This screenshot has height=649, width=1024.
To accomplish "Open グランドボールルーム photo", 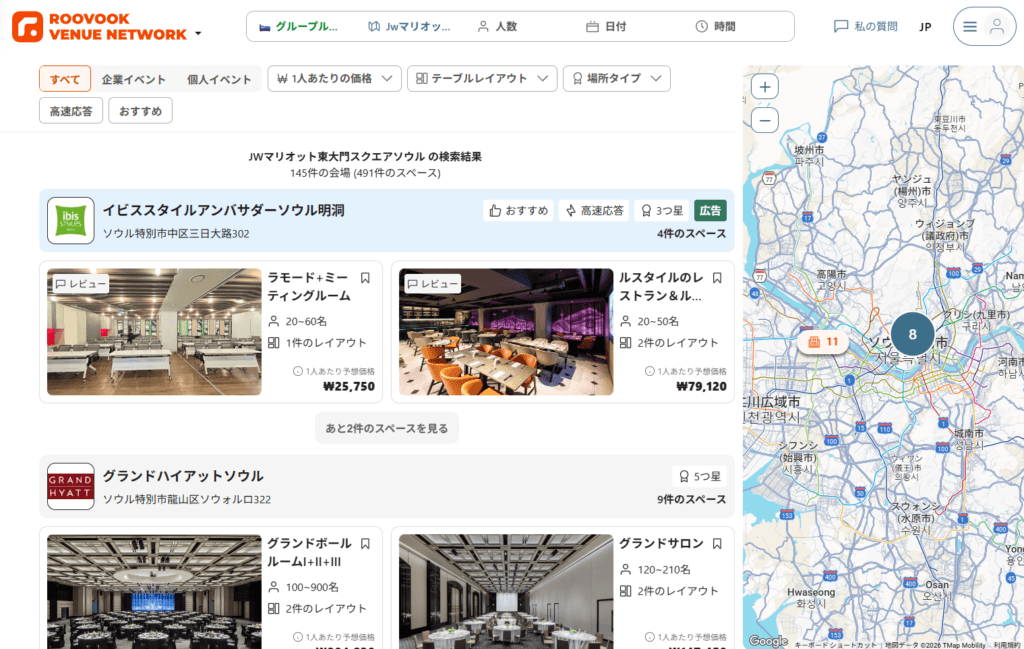I will click(154, 592).
